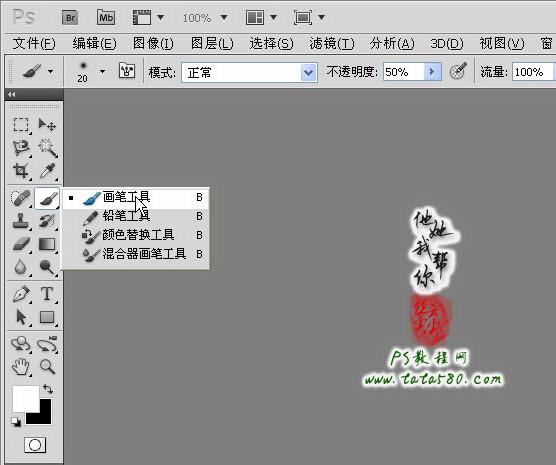556x465 pixels.
Task: Select the Brush tool in toolbox
Action: [x=47, y=198]
